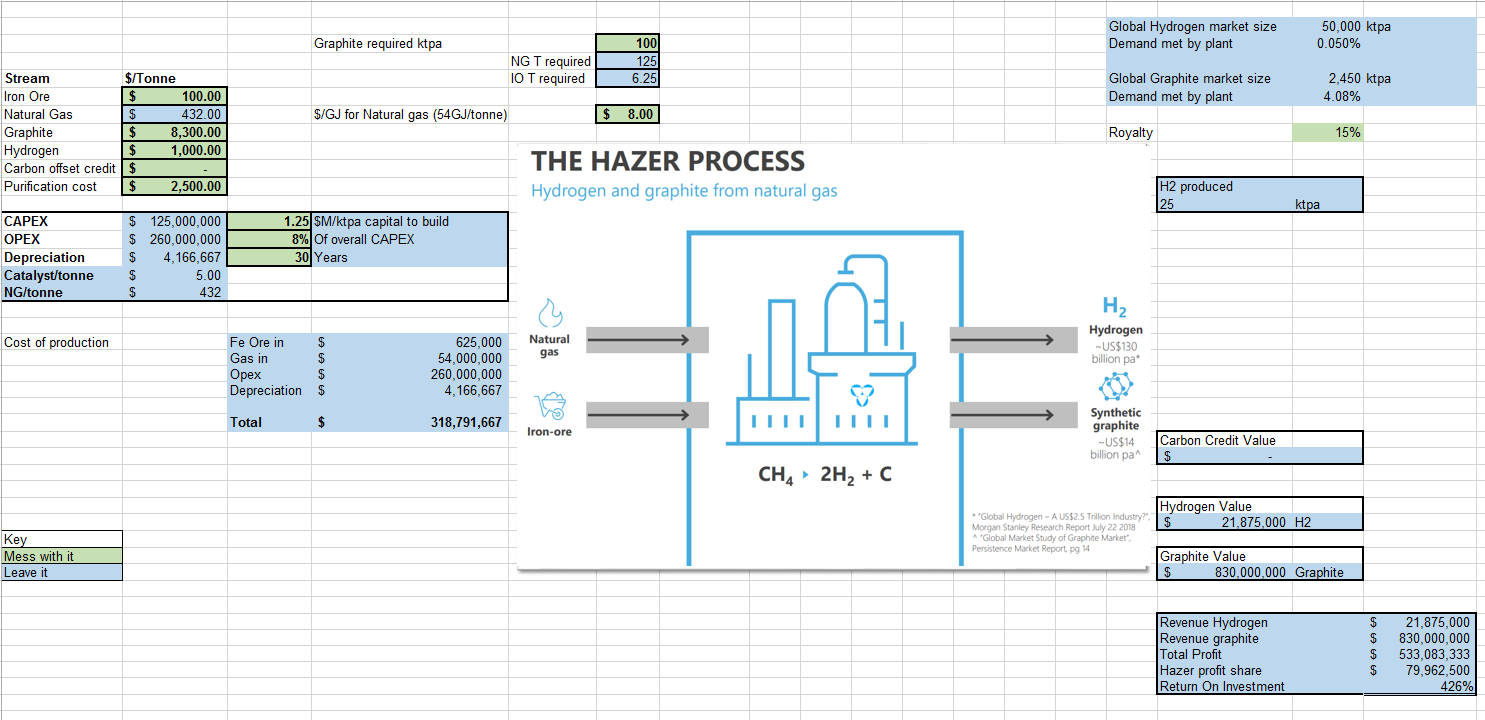Click the Iron-ore wheelbarrow icon
Screen dimensions: 1485x720
[x=549, y=406]
